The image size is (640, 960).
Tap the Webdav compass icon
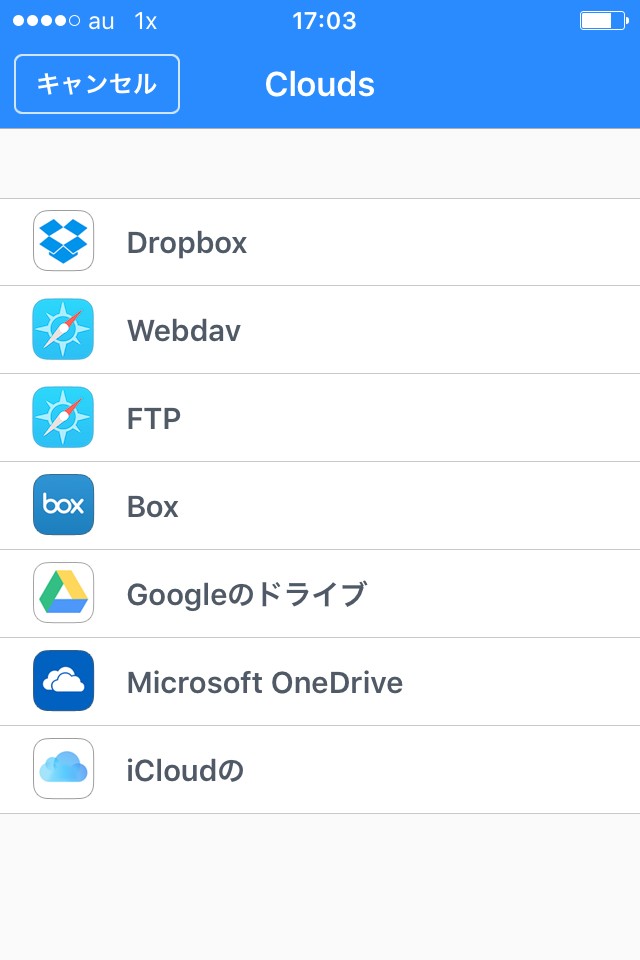click(63, 329)
